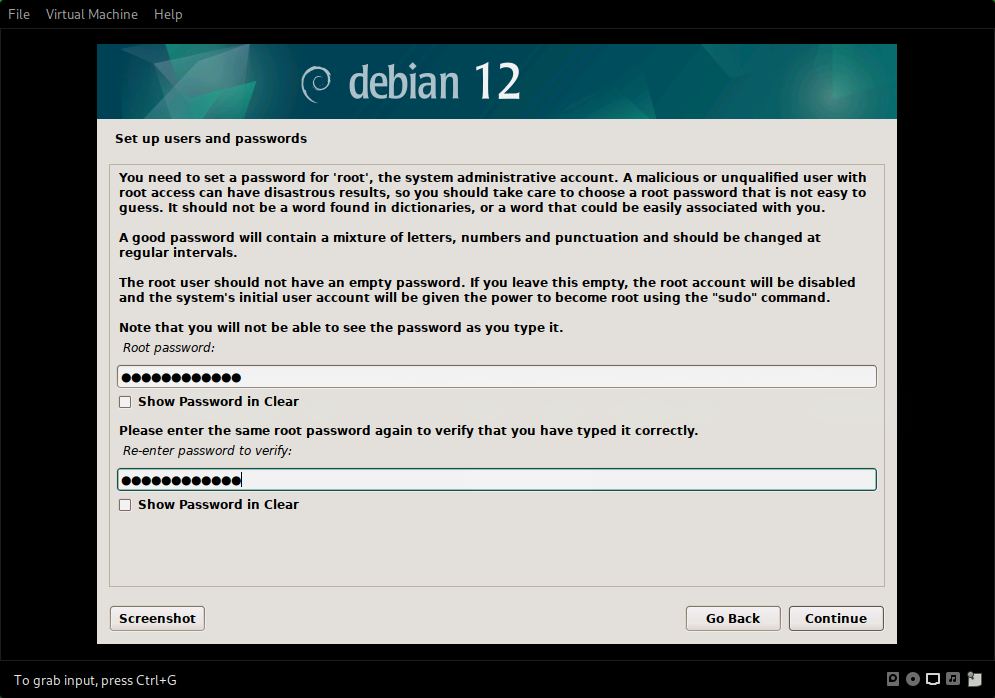Viewport: 995px width, 698px height.
Task: Open the File menu
Action: [x=18, y=14]
